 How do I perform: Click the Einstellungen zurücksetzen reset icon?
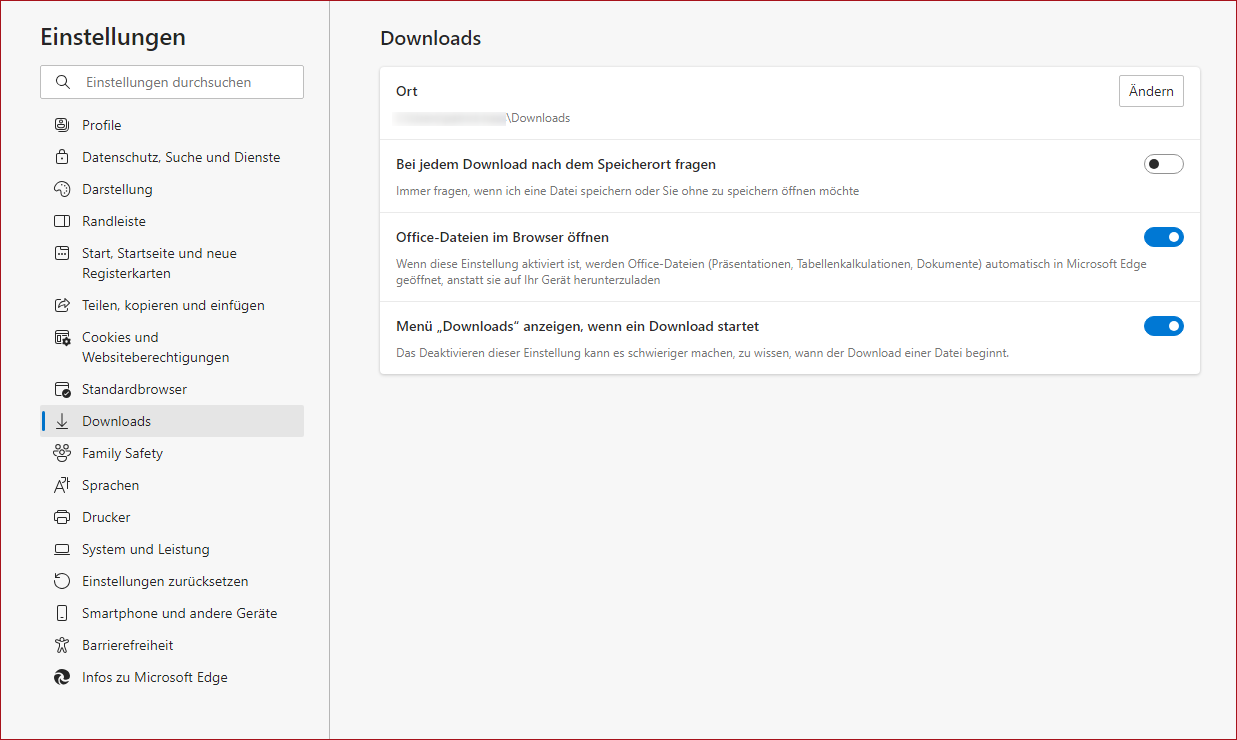[x=62, y=581]
